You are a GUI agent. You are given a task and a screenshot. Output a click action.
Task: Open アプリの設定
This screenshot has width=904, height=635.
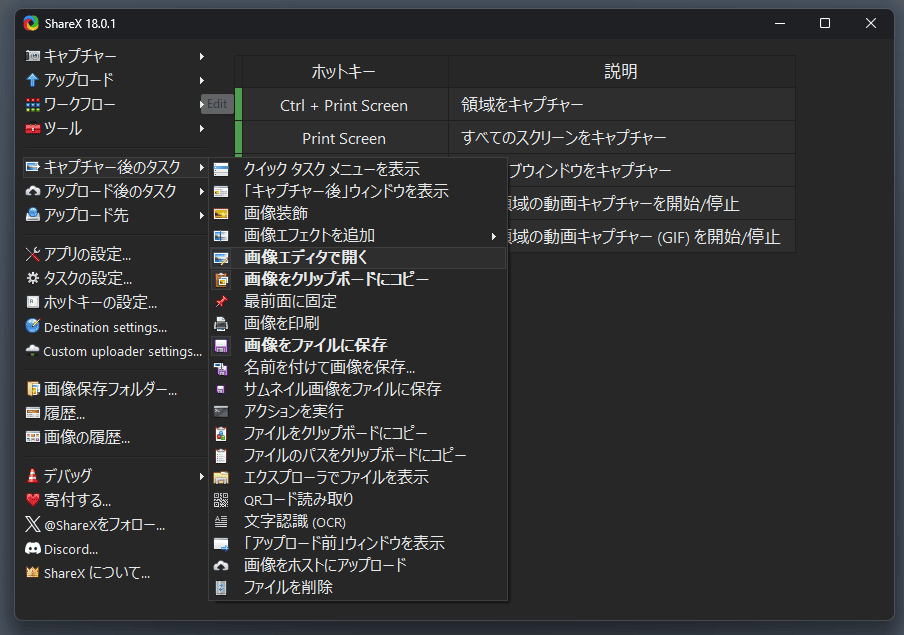86,254
